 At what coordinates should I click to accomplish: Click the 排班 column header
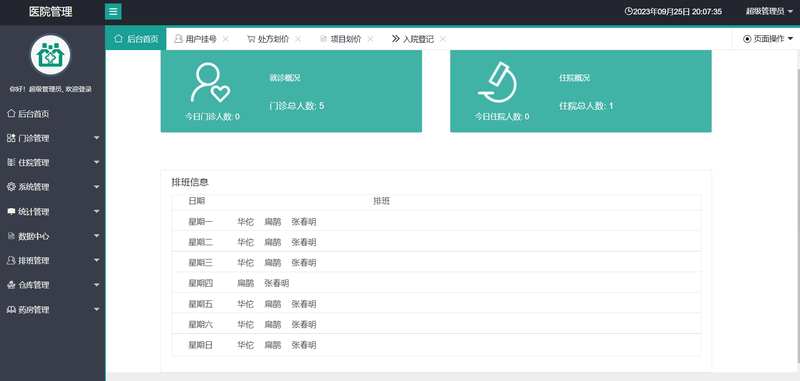point(382,201)
